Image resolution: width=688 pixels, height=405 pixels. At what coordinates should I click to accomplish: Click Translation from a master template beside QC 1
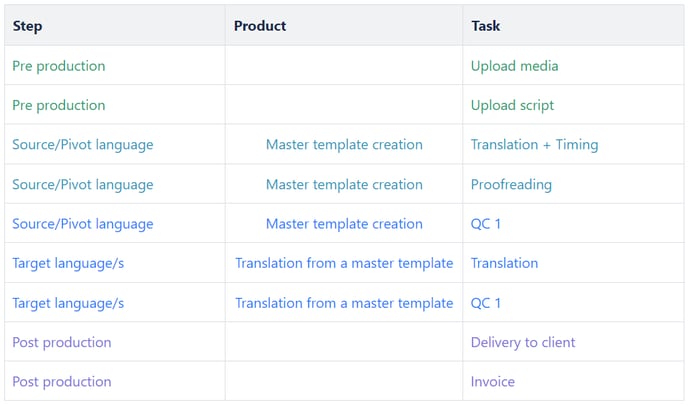tap(344, 303)
